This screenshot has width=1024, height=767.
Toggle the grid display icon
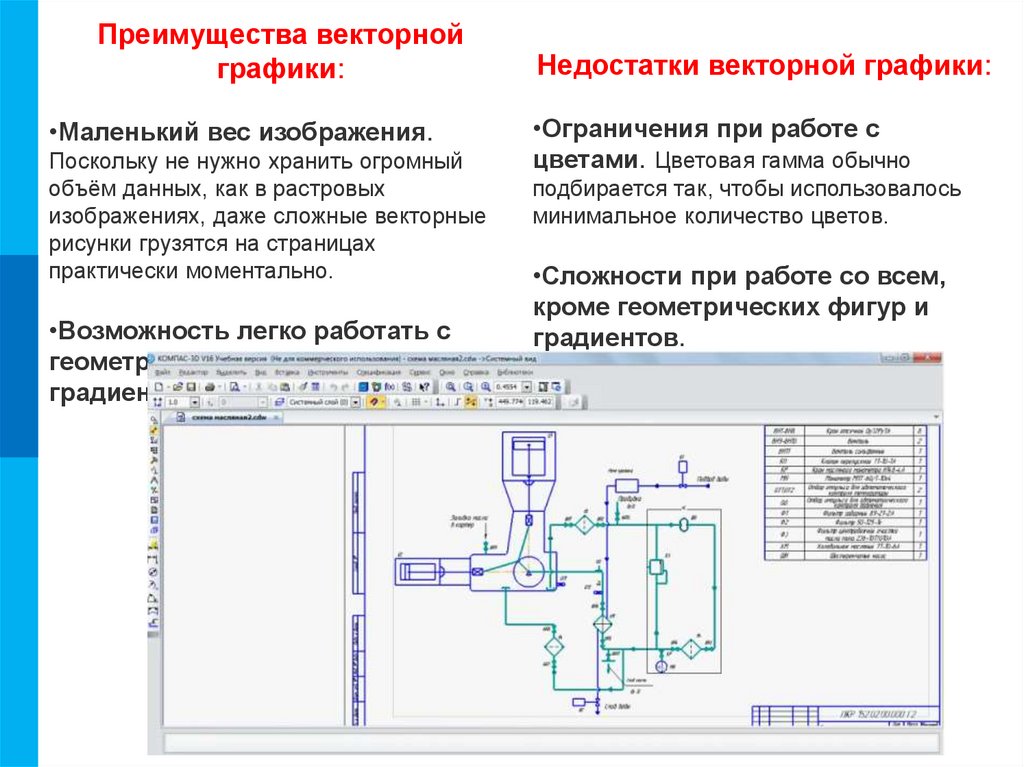point(415,402)
